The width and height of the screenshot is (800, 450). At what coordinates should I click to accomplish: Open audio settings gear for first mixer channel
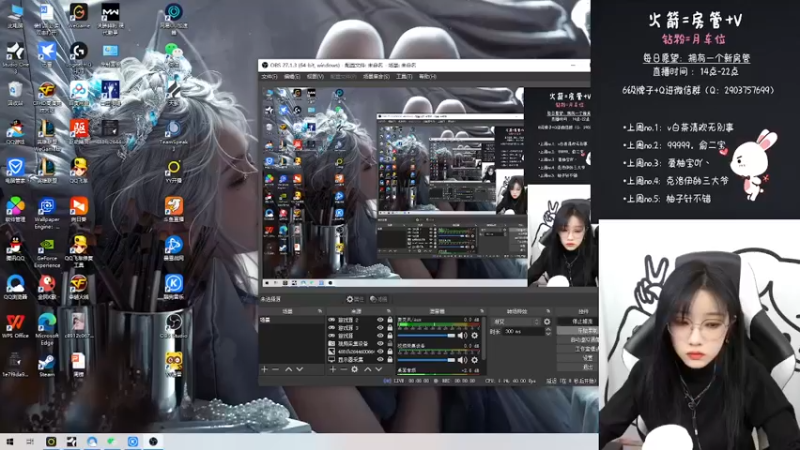[x=474, y=335]
